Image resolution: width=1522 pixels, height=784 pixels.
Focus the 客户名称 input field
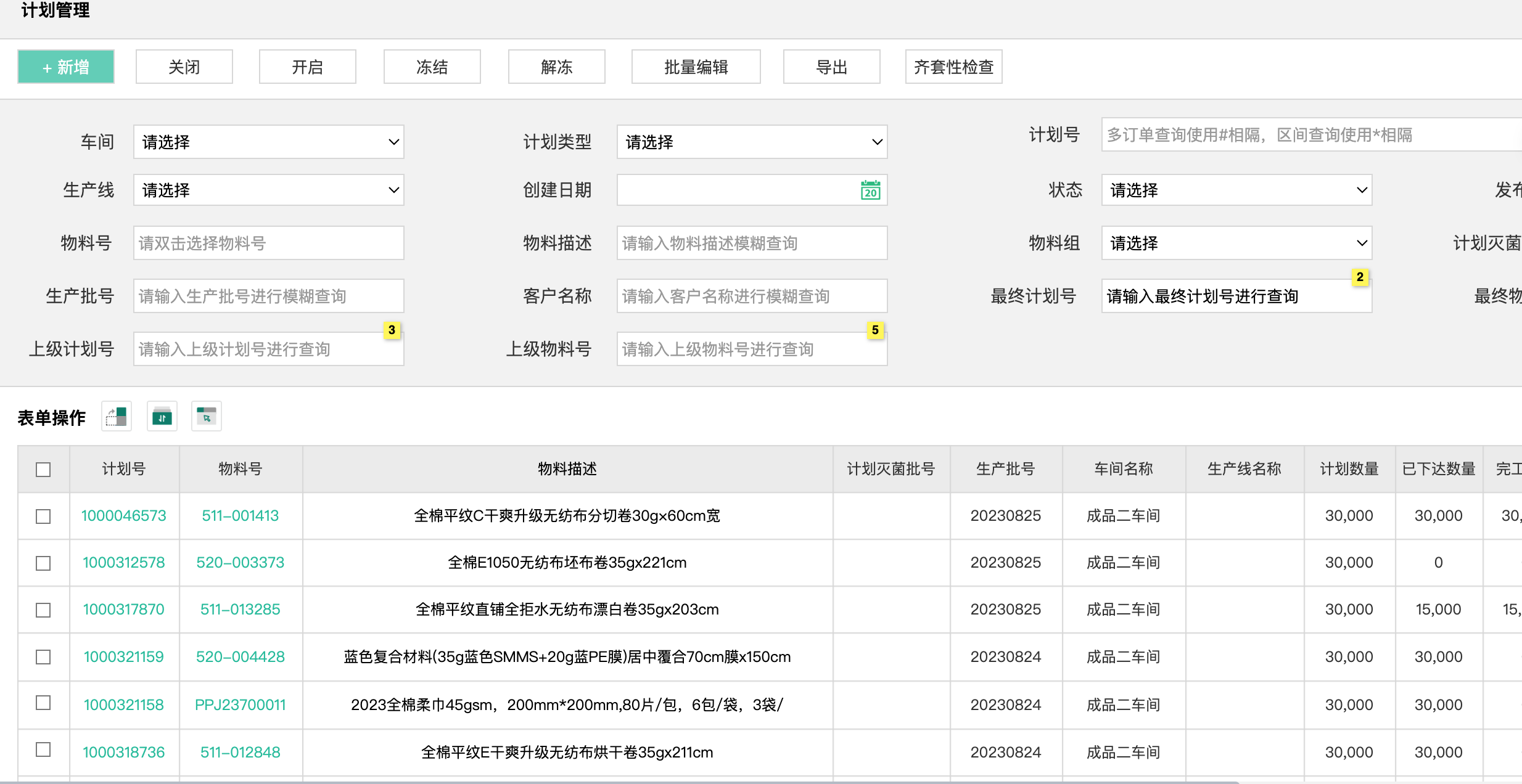[752, 296]
